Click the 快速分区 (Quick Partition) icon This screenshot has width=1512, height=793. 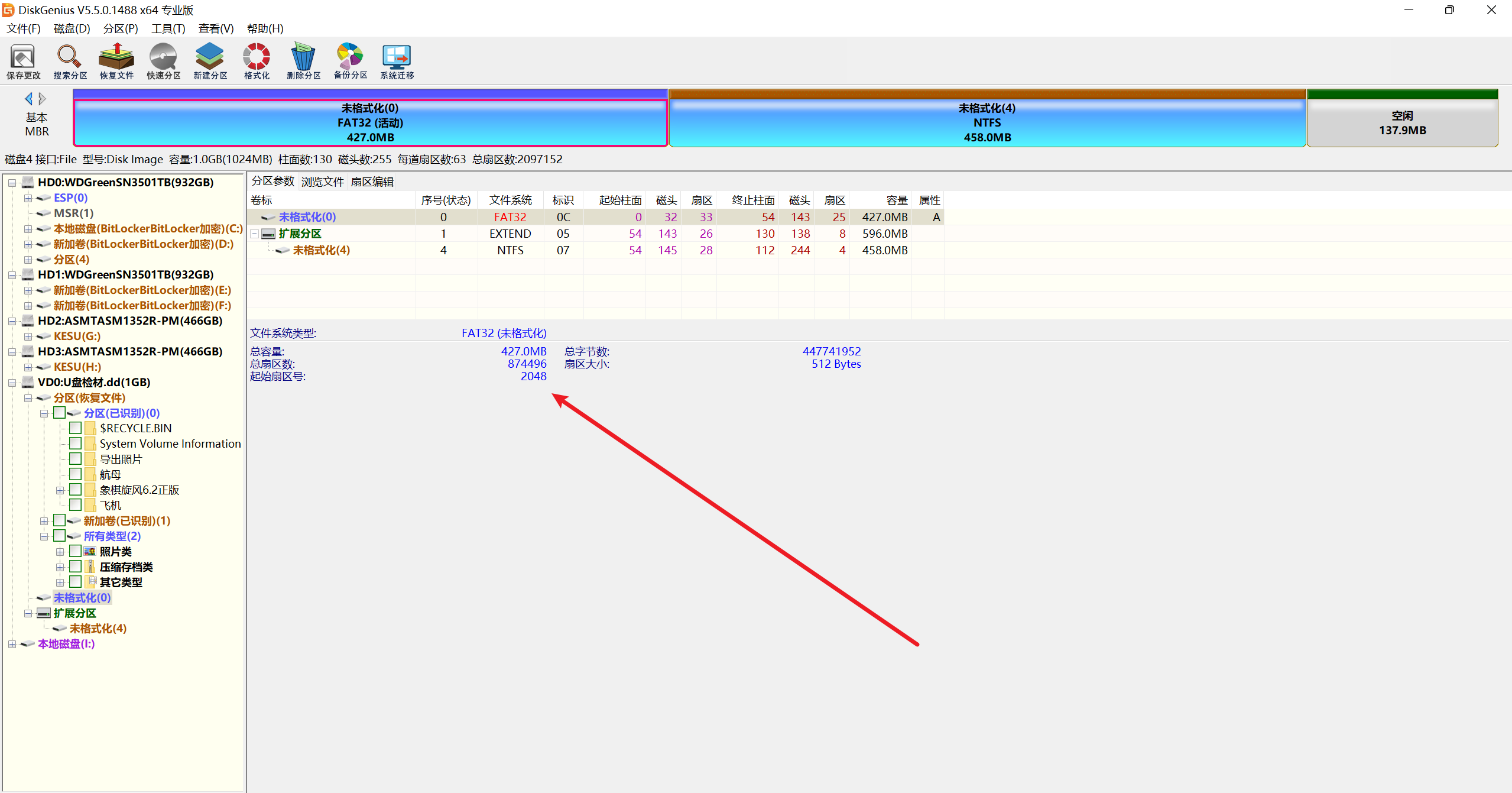[x=163, y=58]
